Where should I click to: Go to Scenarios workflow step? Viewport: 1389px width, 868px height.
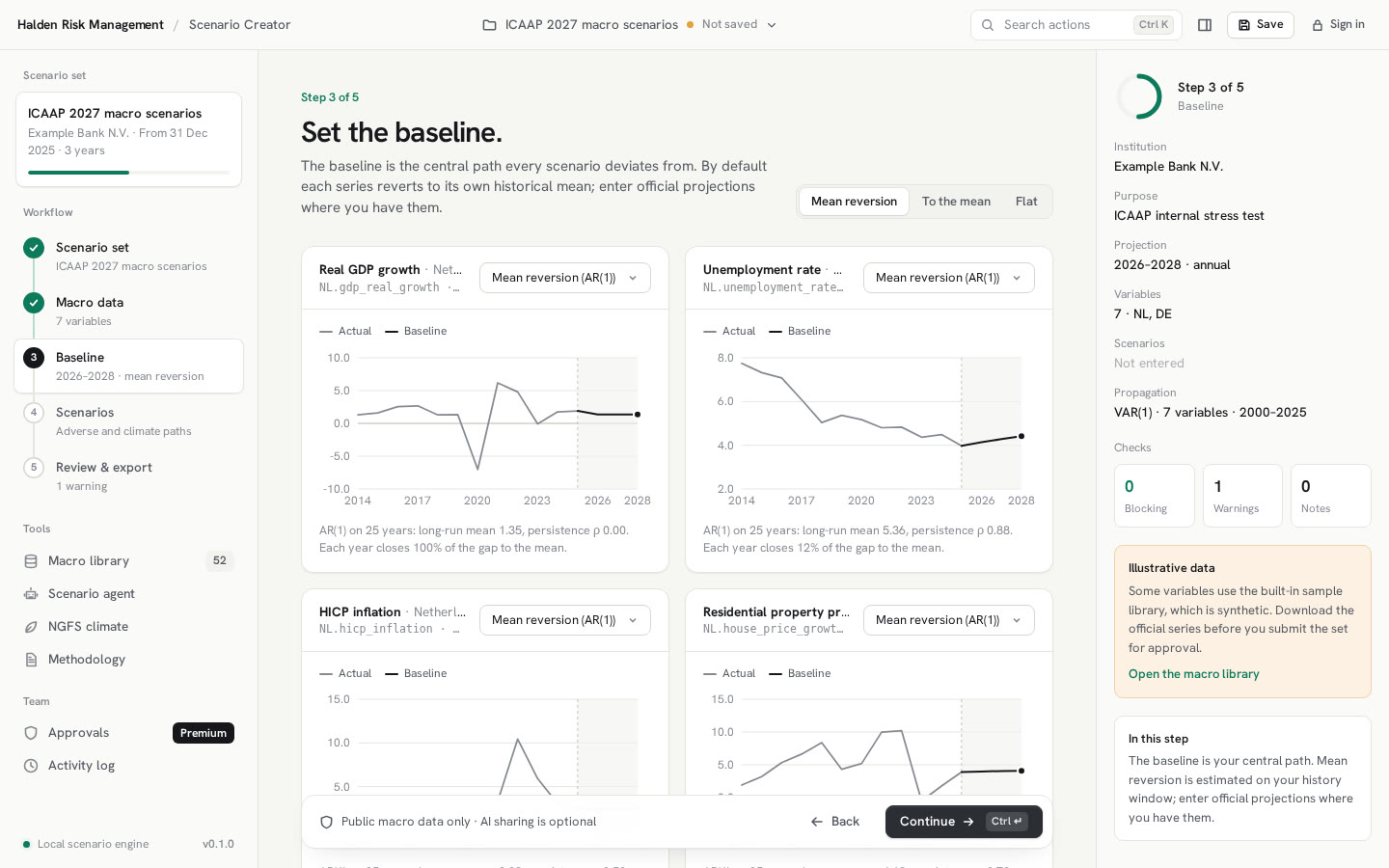click(x=129, y=421)
